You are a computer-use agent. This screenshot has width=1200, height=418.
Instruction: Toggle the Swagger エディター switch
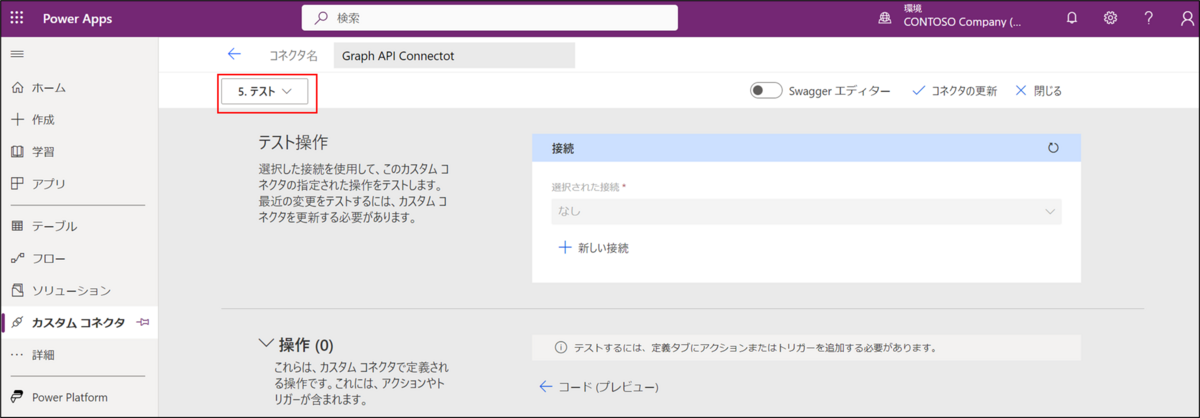pos(765,91)
